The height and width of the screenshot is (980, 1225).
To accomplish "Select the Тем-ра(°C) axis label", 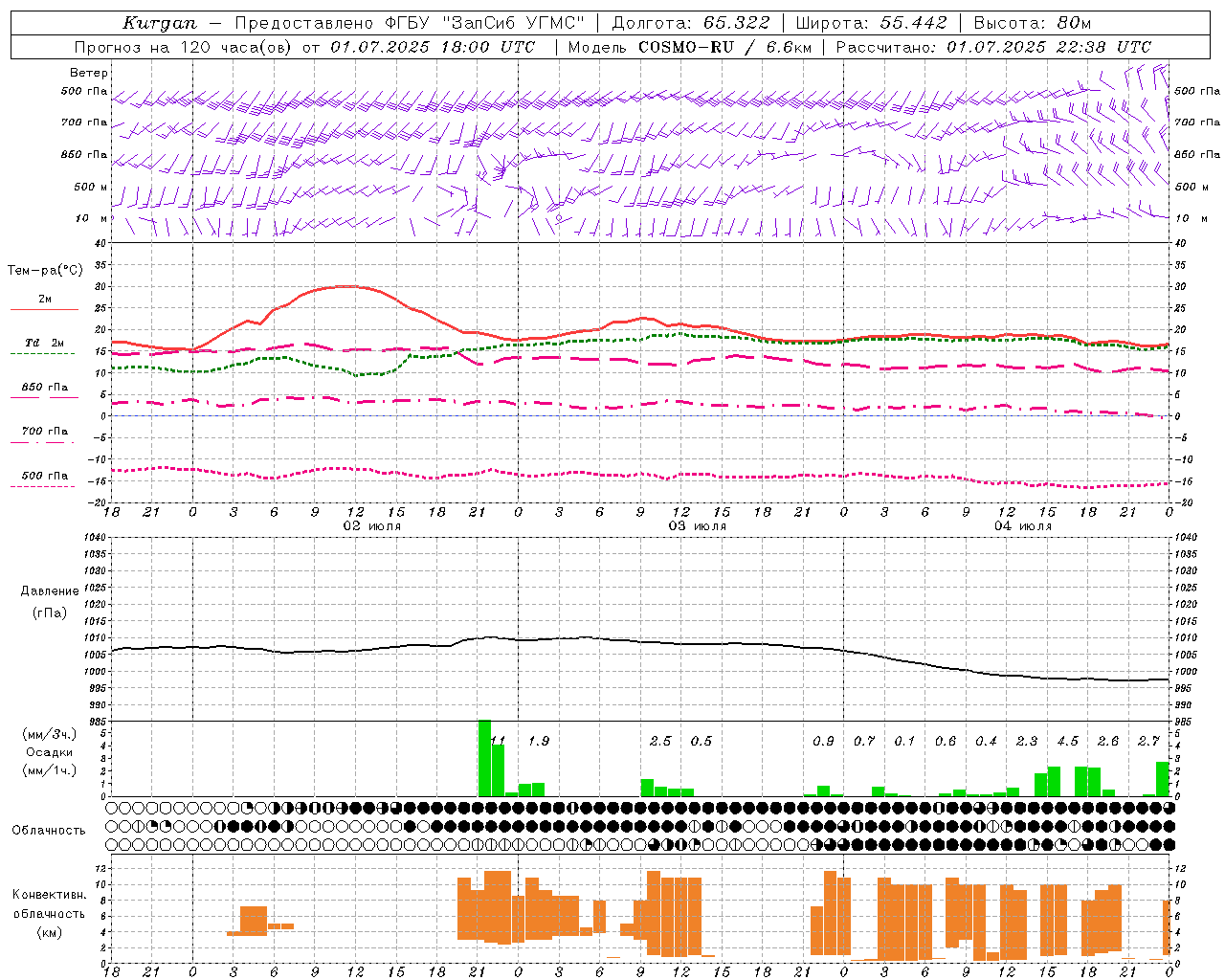I will 45,271.
